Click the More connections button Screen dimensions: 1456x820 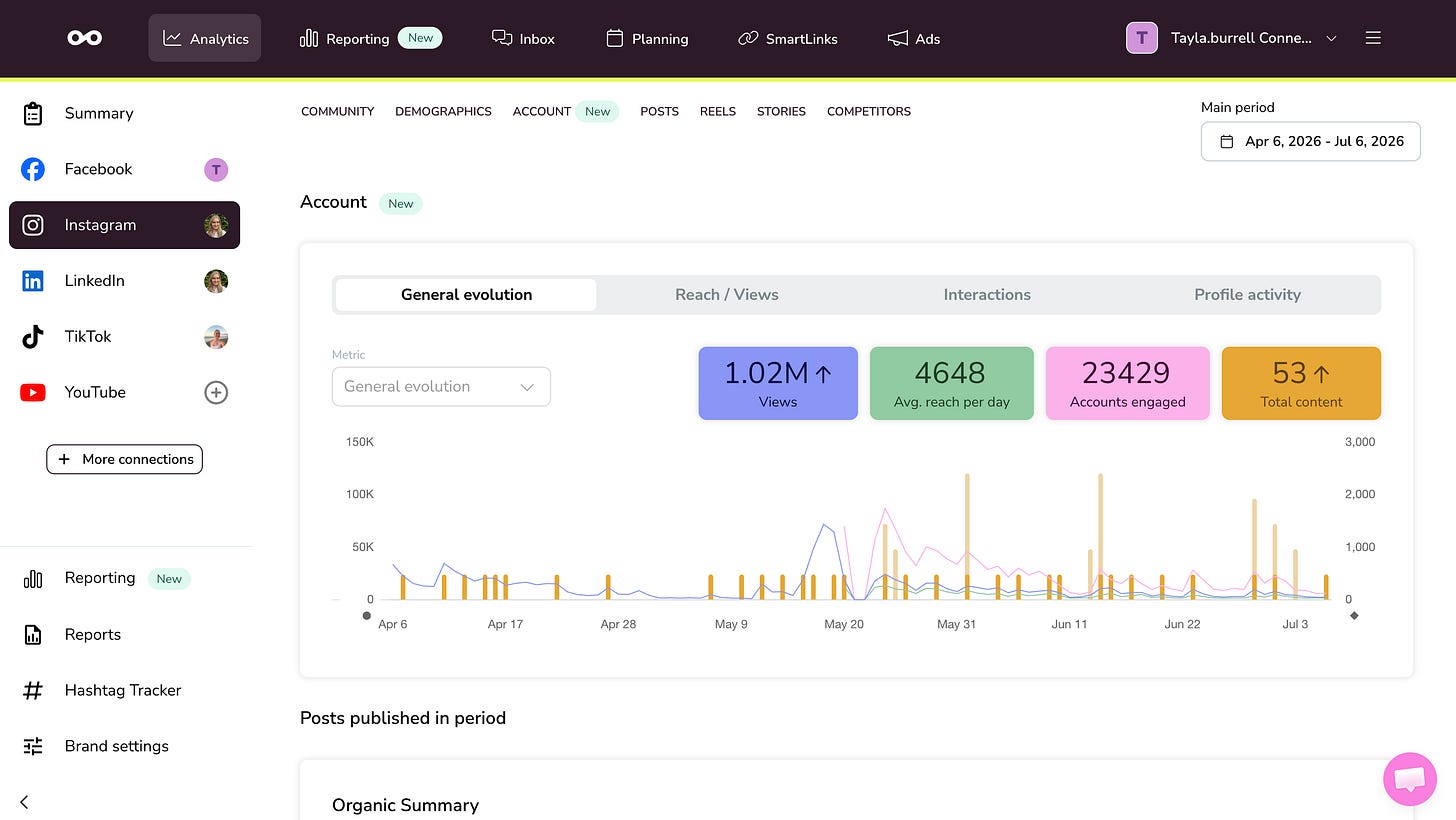[x=124, y=459]
